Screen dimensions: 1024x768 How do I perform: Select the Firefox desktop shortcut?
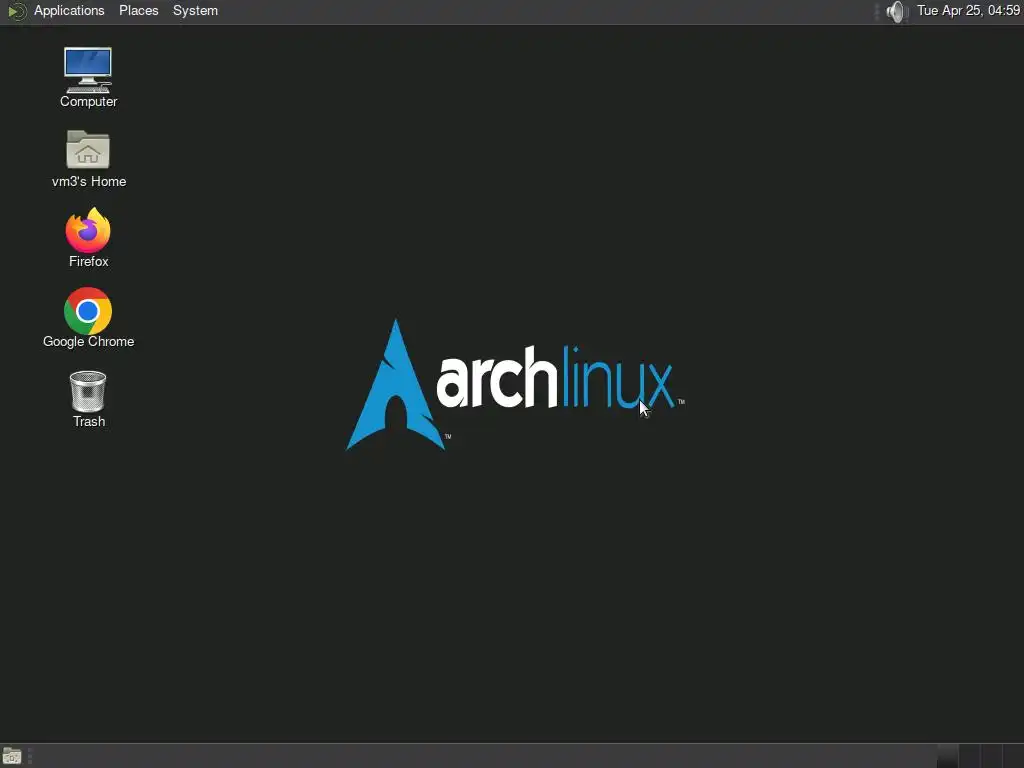[88, 238]
